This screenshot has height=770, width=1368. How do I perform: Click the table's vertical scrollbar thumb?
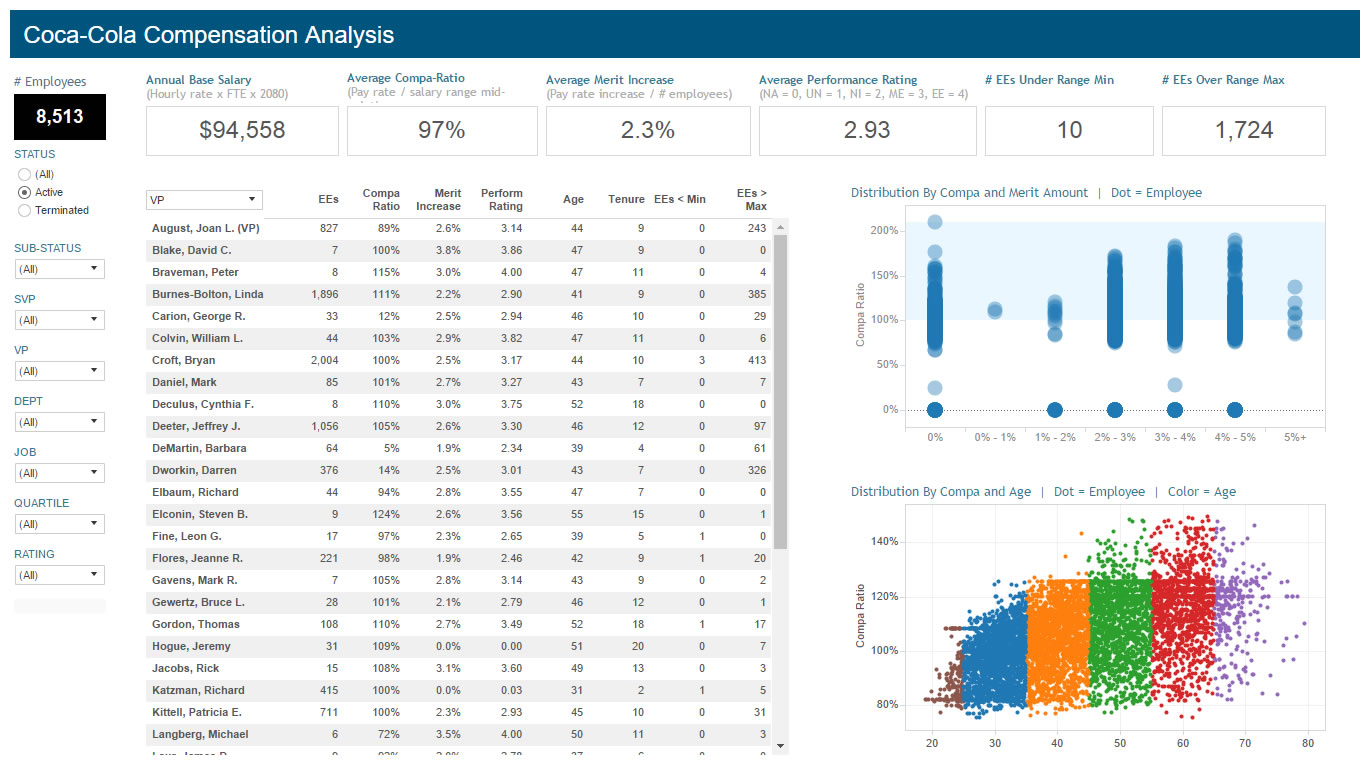(781, 392)
